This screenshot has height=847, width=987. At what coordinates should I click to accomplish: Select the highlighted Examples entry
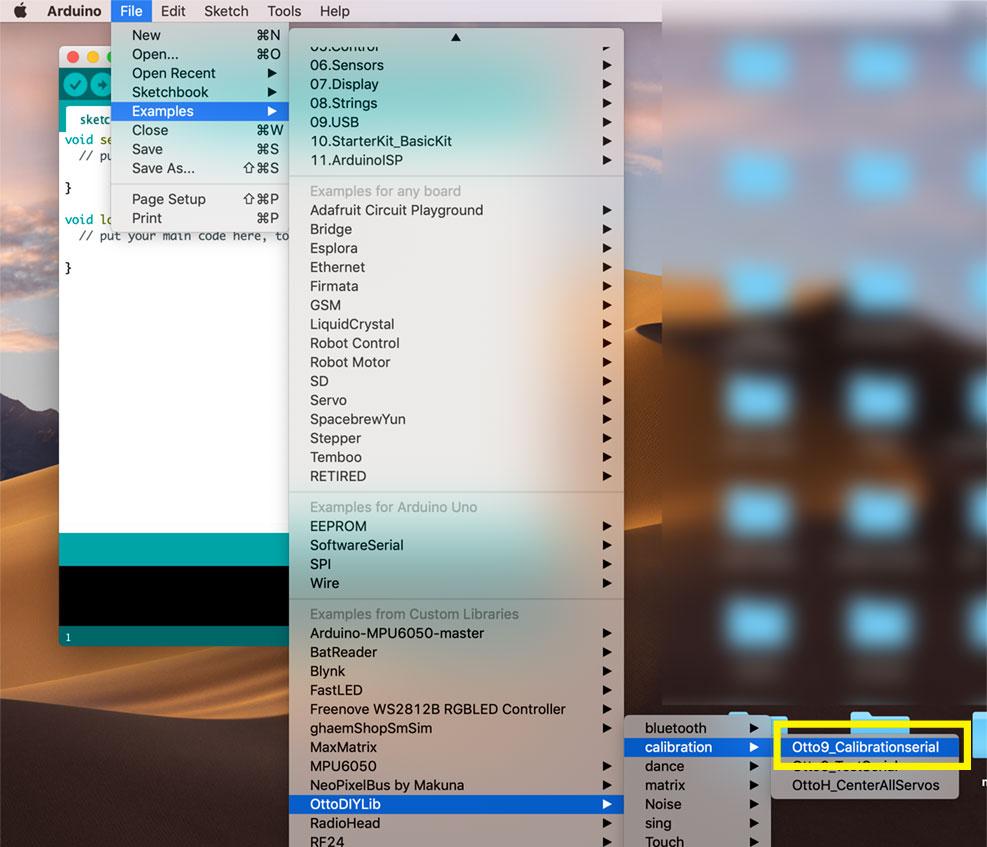coord(200,111)
